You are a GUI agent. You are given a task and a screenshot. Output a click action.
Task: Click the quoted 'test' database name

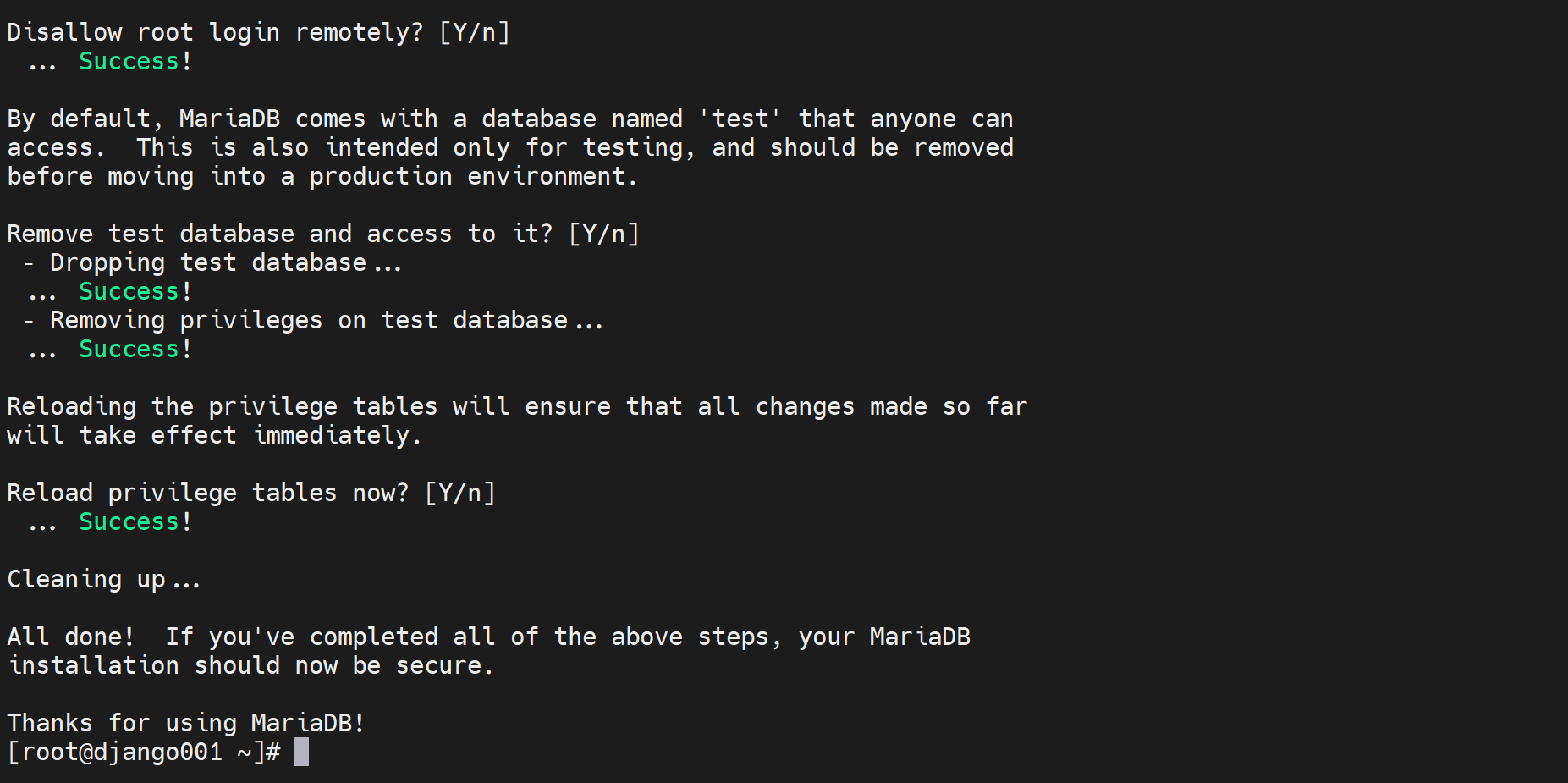coord(740,119)
